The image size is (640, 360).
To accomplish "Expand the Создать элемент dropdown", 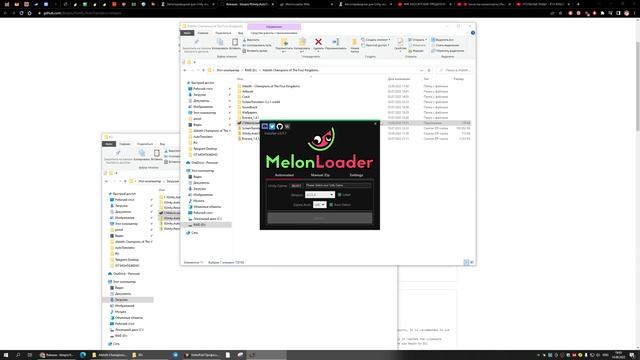I will (376, 40).
